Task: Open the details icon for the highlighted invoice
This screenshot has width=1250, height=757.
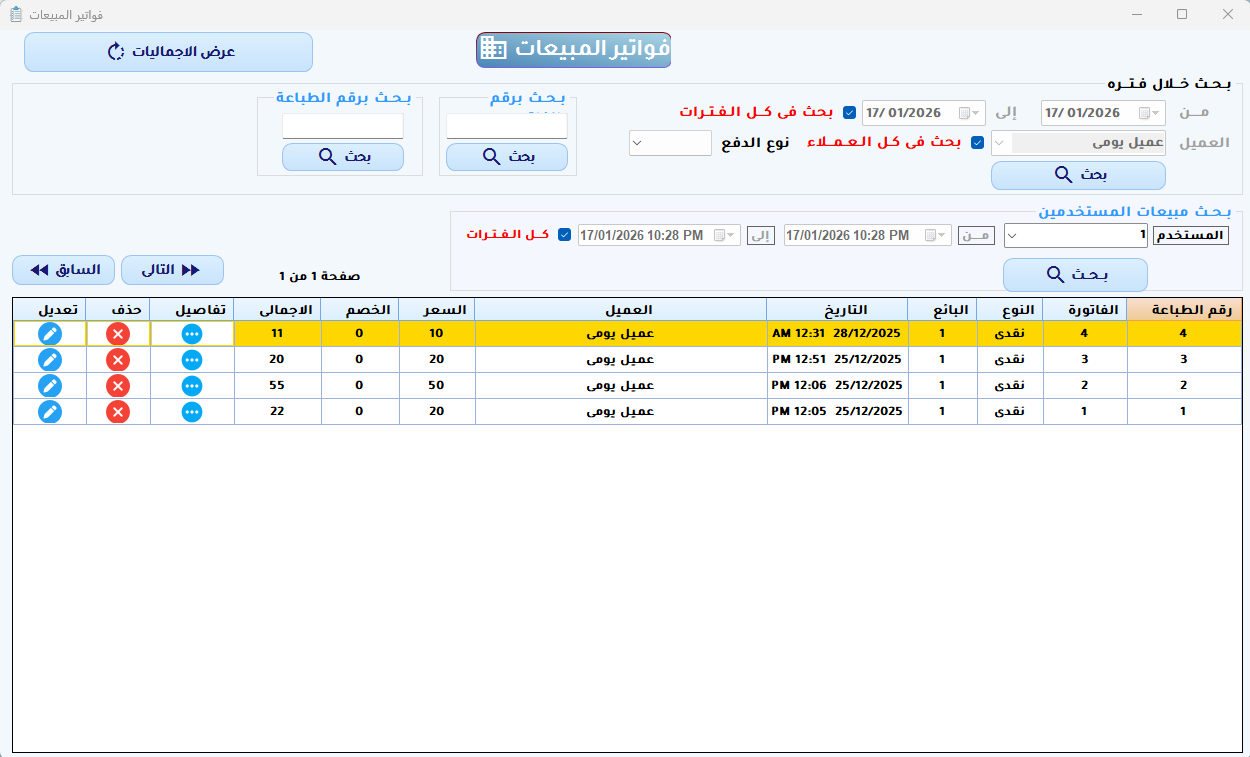Action: coord(191,334)
